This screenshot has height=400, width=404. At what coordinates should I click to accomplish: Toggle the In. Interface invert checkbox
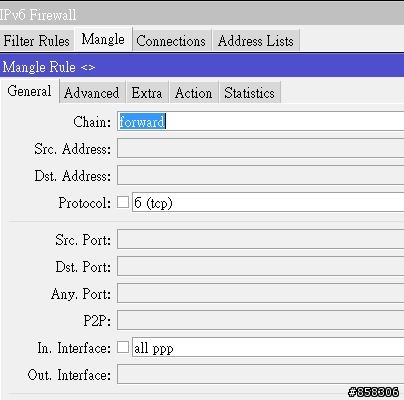(x=123, y=347)
